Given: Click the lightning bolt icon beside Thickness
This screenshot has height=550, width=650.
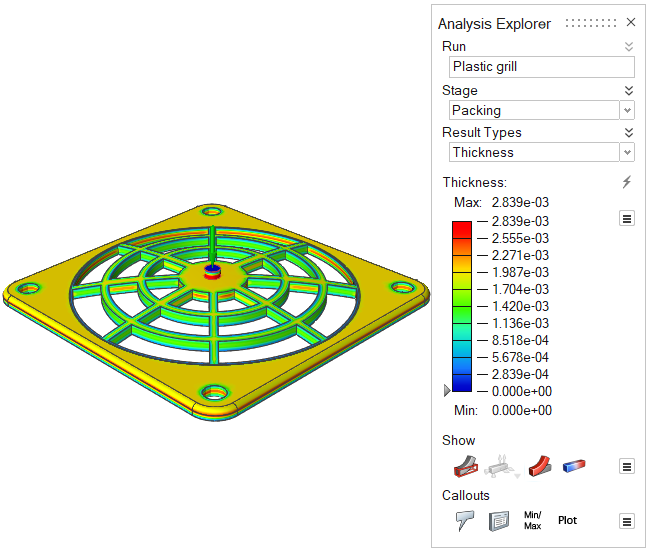Looking at the screenshot, I should click(x=627, y=182).
